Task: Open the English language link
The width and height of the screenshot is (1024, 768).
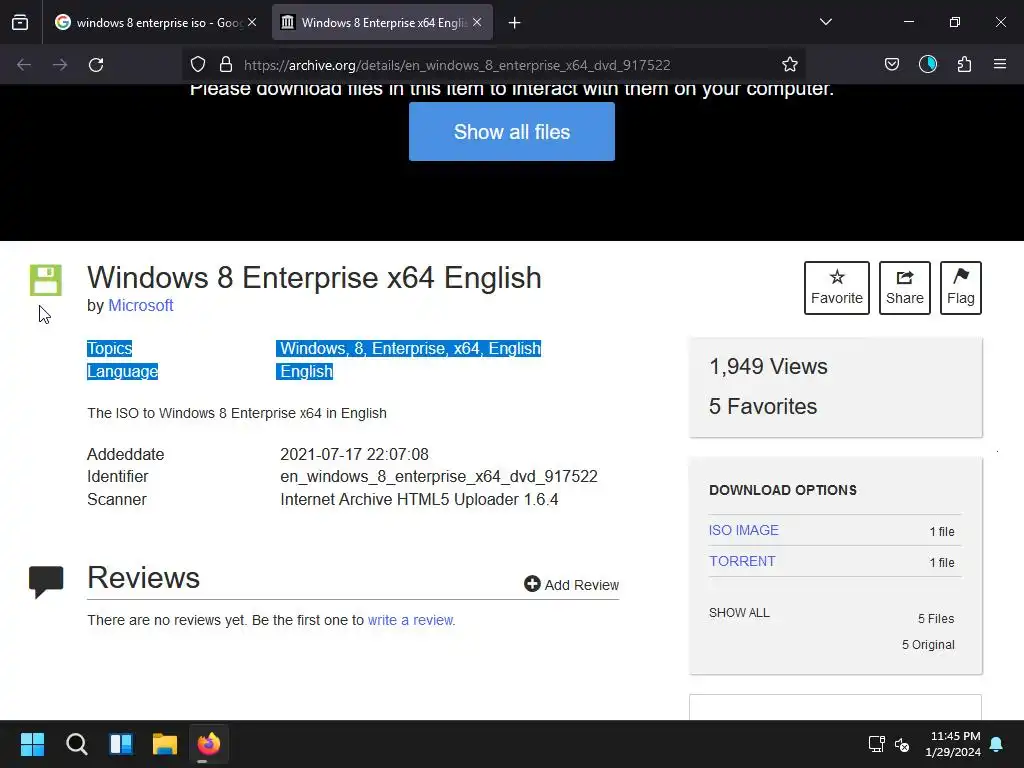Action: 306,372
